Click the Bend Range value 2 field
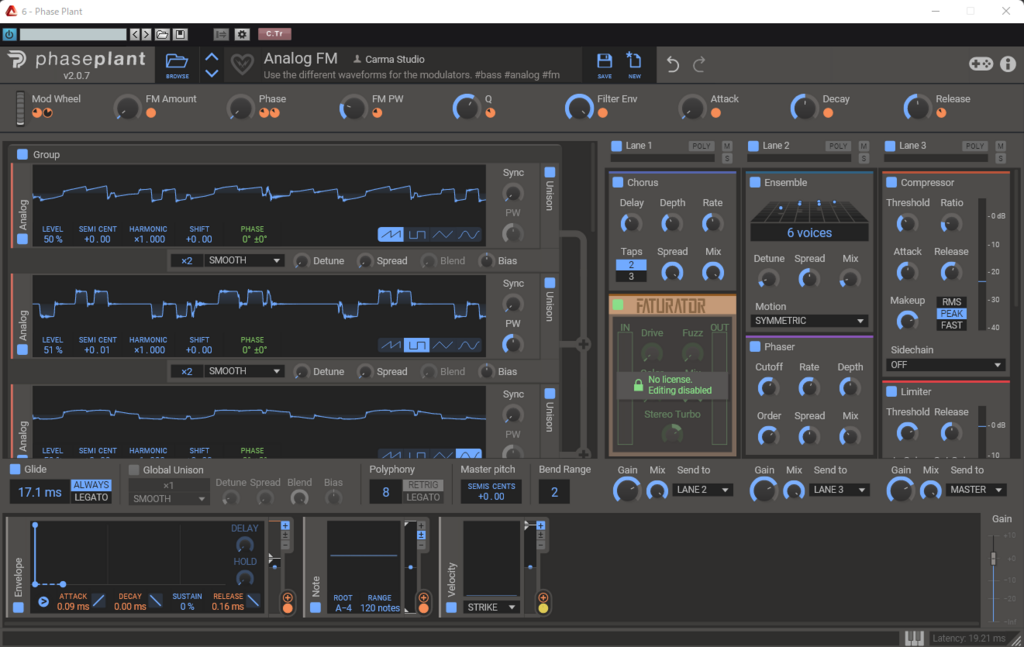This screenshot has width=1024, height=647. [554, 492]
